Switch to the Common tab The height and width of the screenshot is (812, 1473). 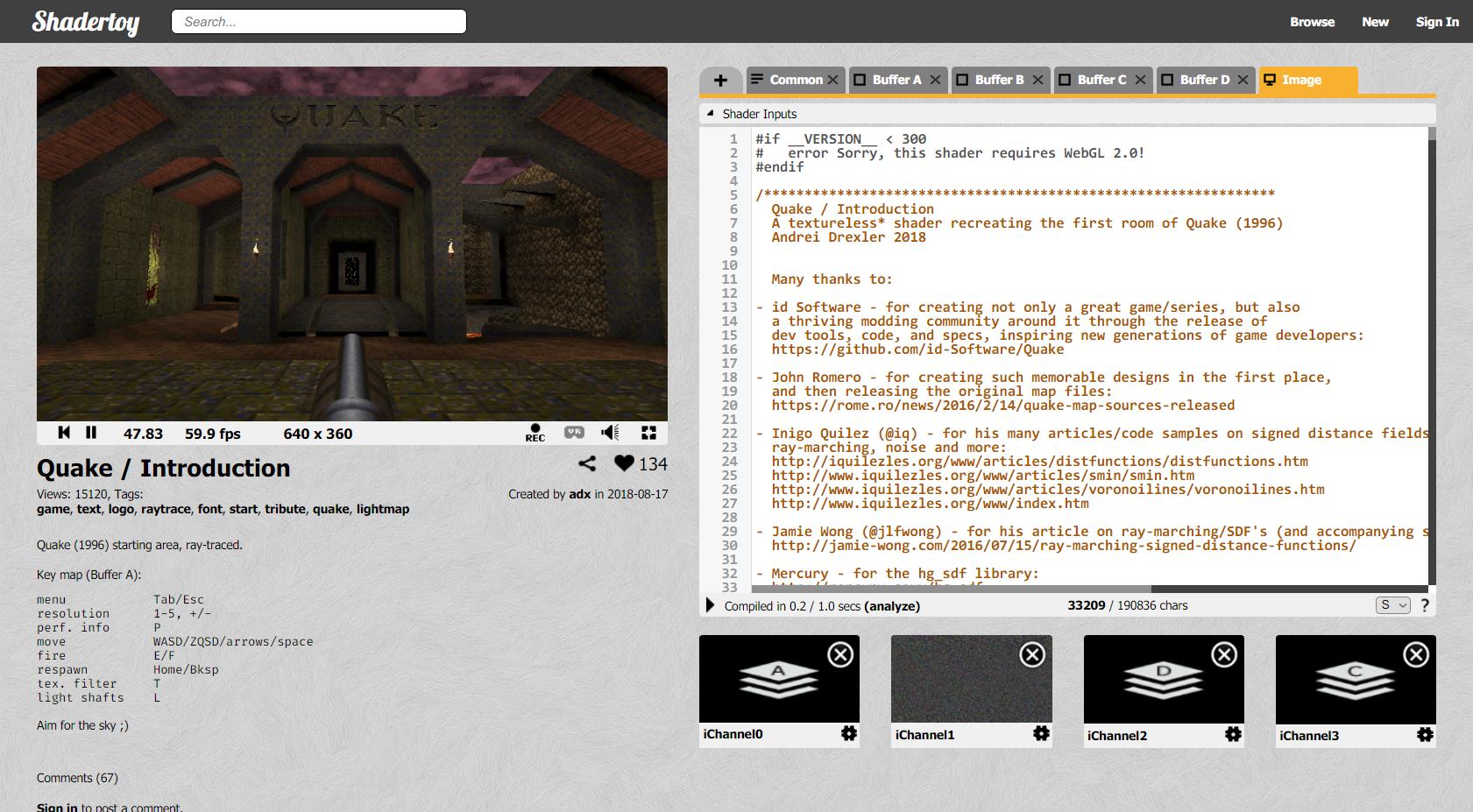pyautogui.click(x=795, y=80)
